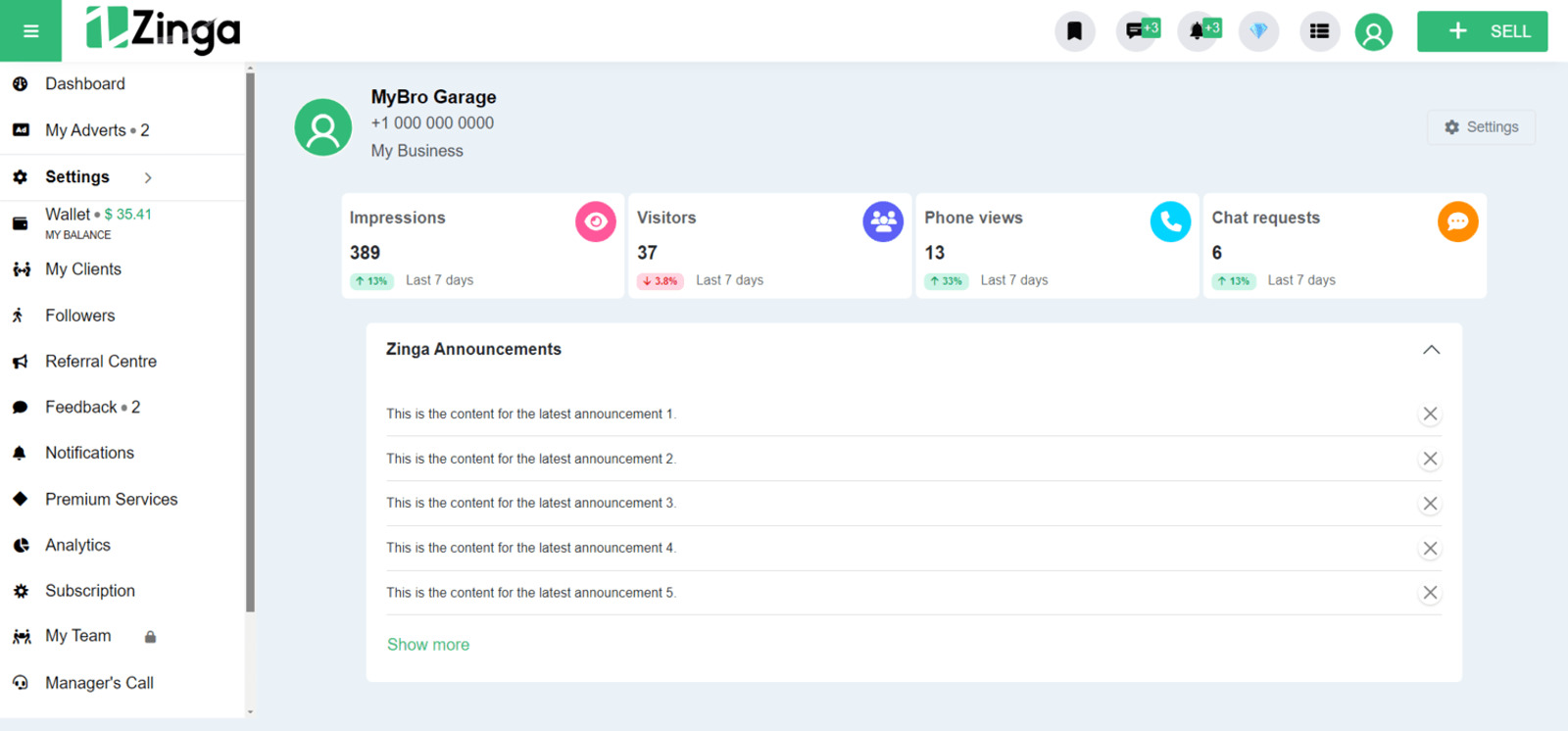Click the blue diamond premium icon

coord(1258,31)
